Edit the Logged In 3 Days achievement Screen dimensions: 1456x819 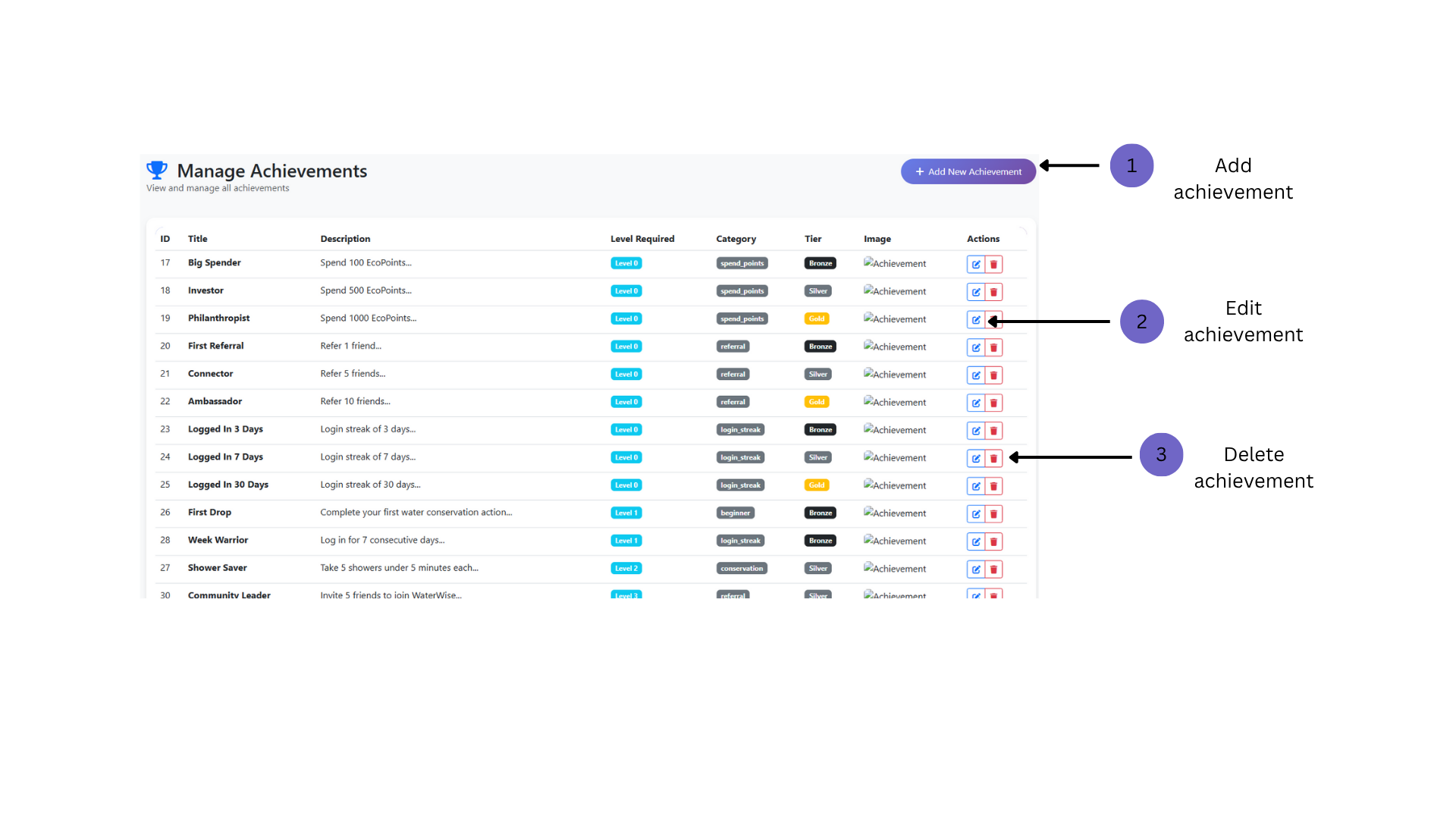[x=976, y=431]
